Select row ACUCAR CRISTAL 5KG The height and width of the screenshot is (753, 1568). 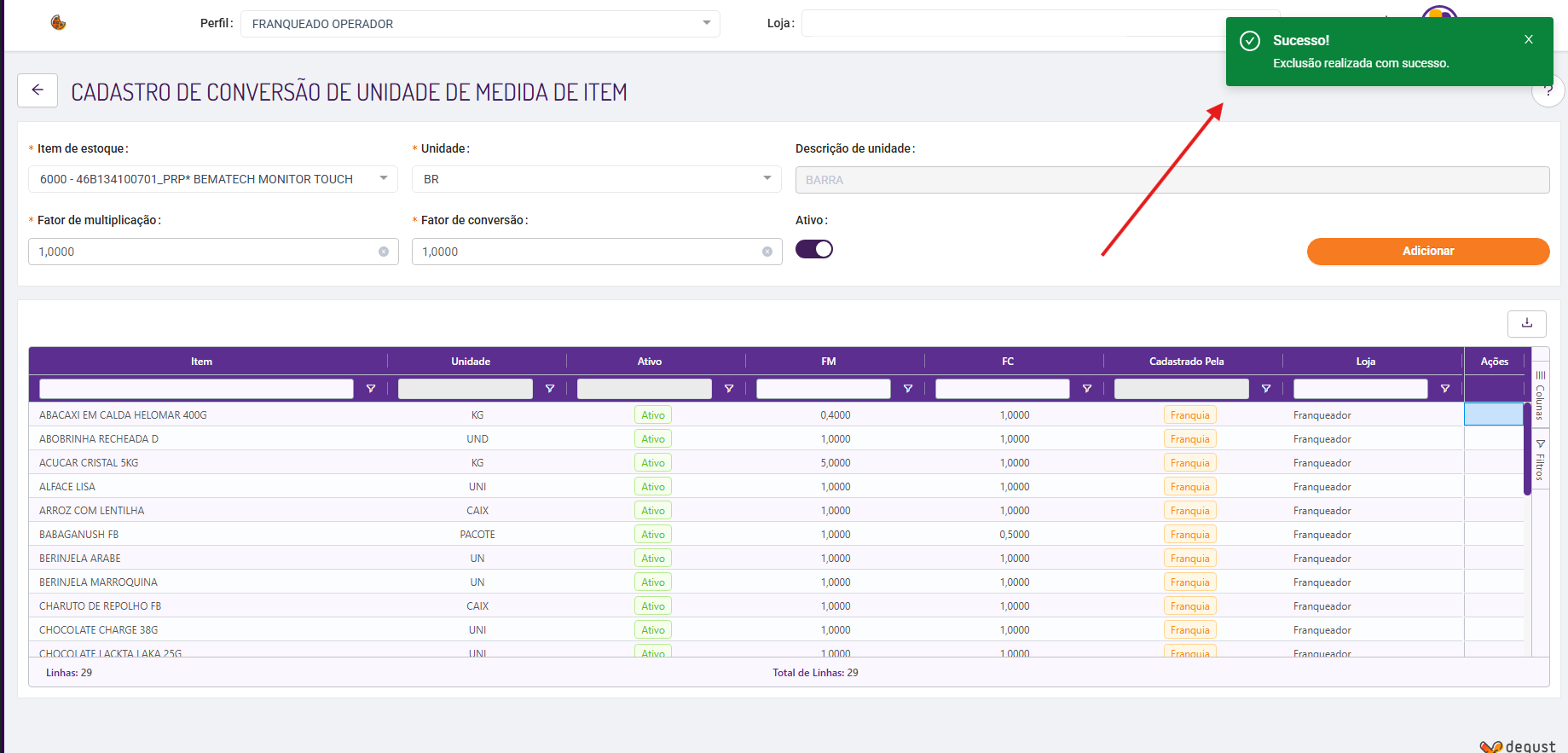tap(776, 463)
